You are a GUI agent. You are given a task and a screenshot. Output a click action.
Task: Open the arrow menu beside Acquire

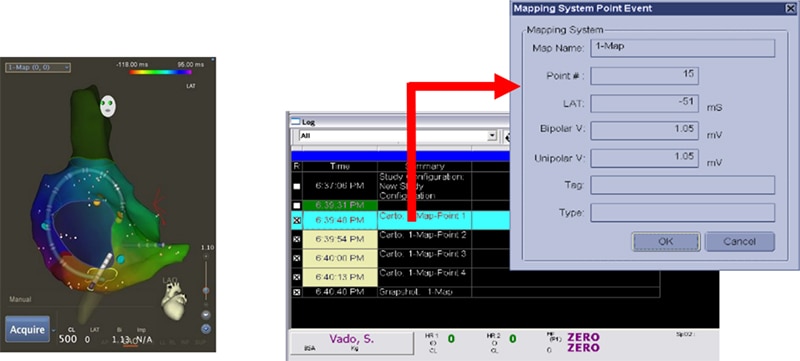(x=54, y=330)
